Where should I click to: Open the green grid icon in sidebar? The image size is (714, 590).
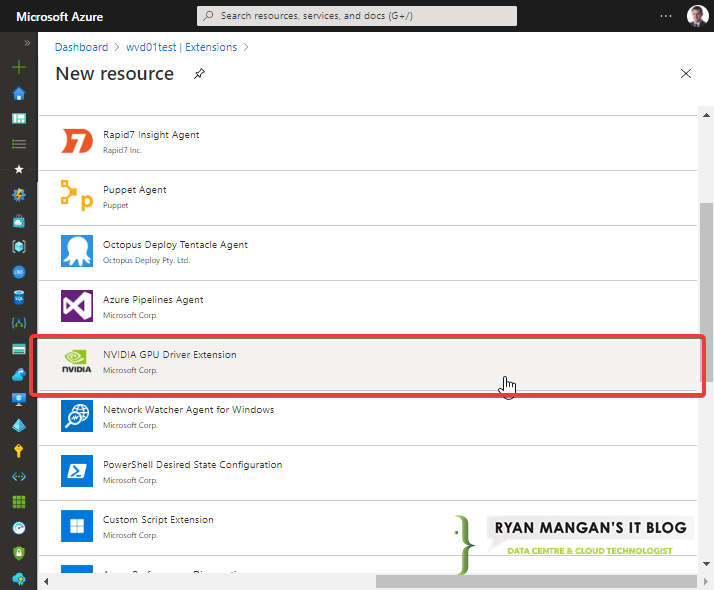[19, 502]
